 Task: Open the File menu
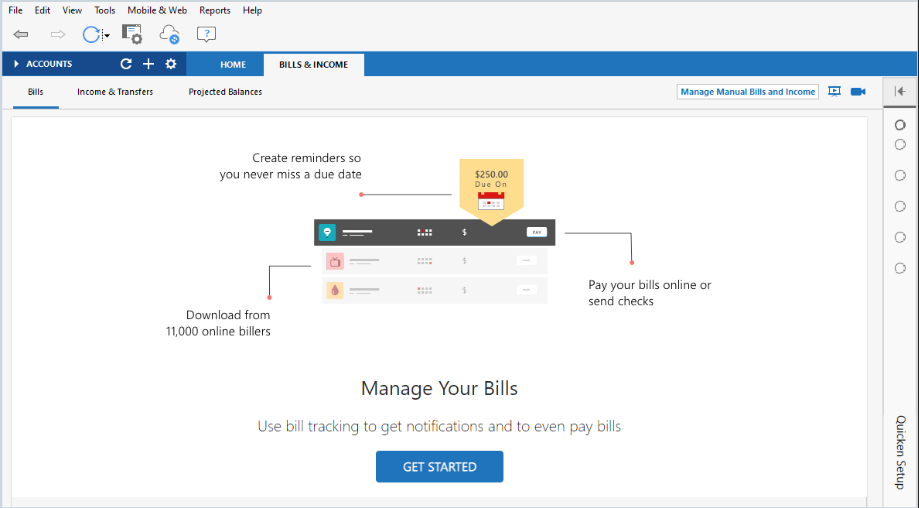coord(15,11)
